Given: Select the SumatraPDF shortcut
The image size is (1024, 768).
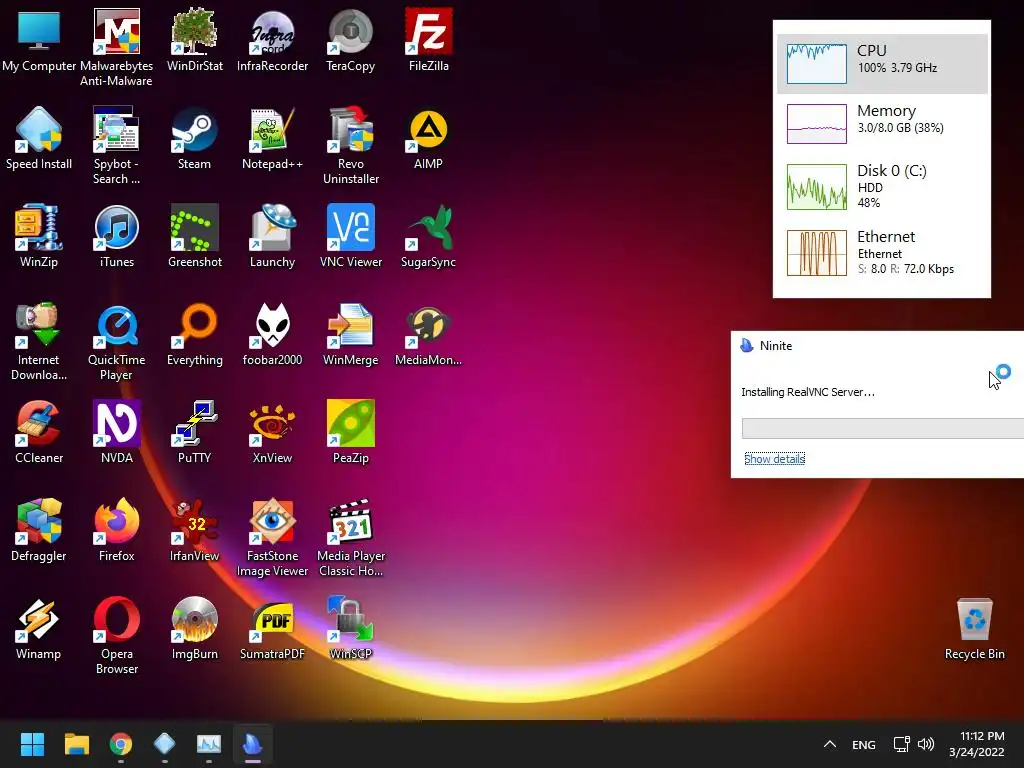Looking at the screenshot, I should click(x=272, y=627).
